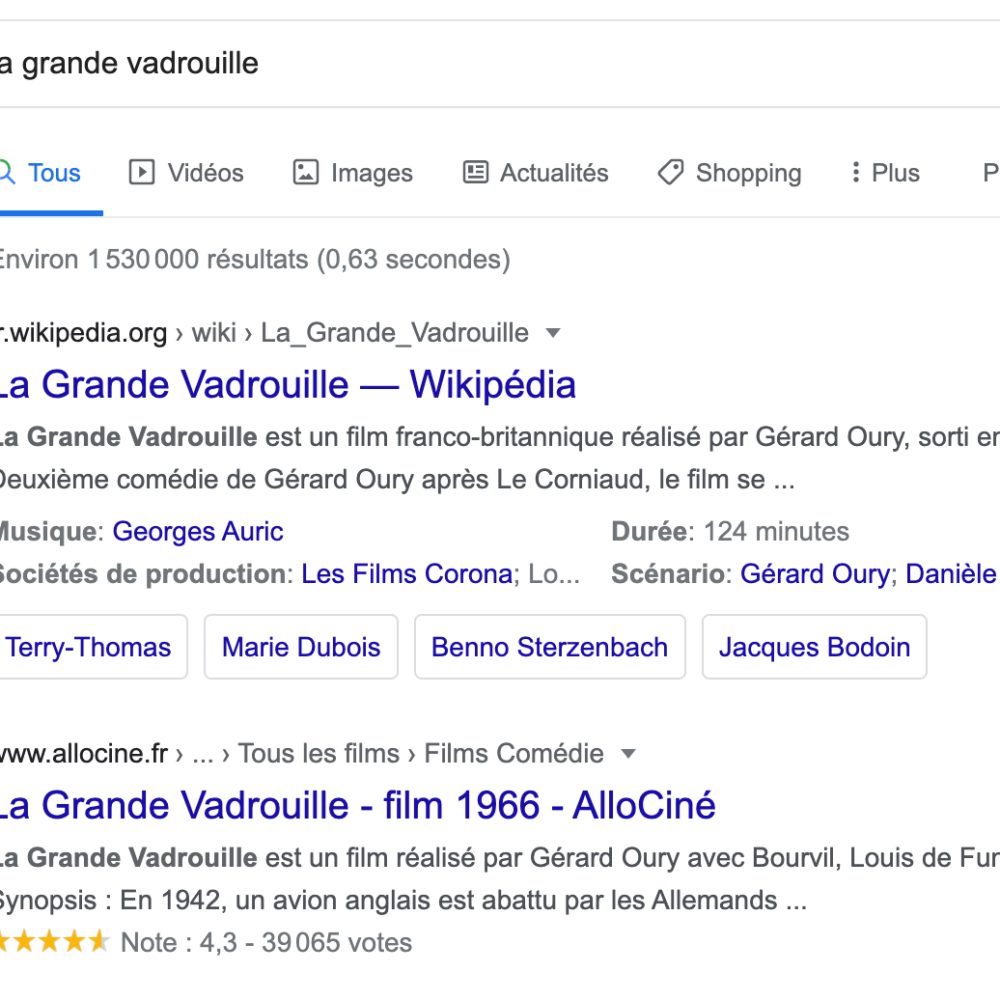Open La Grande Vadrouille — Wikipédia link
This screenshot has height=1000, width=1000.
click(286, 385)
